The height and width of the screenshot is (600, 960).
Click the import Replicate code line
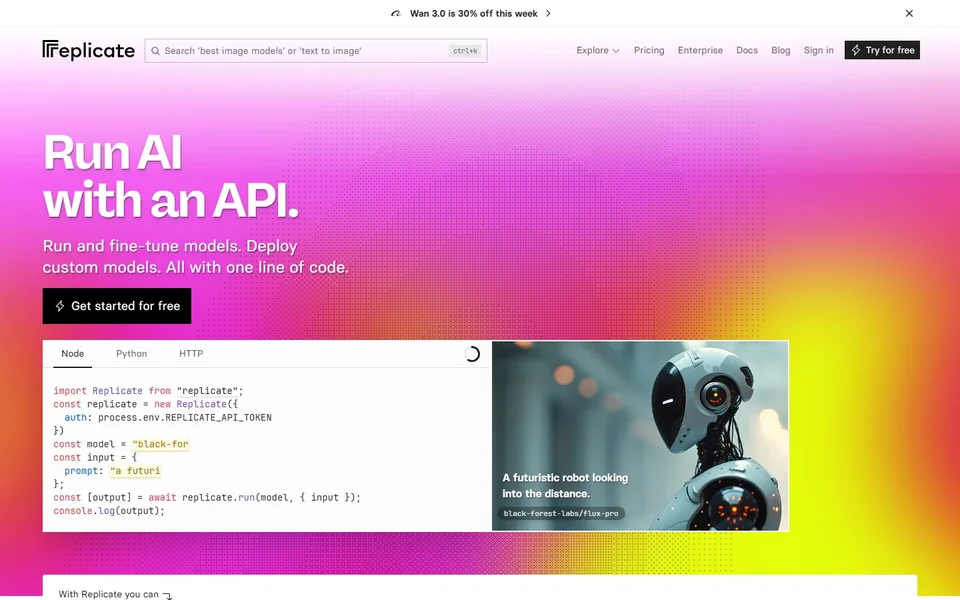(x=148, y=391)
